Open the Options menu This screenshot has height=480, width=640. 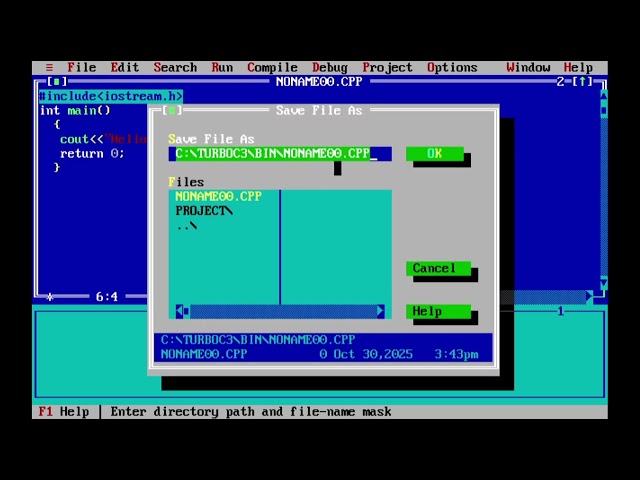pyautogui.click(x=452, y=67)
